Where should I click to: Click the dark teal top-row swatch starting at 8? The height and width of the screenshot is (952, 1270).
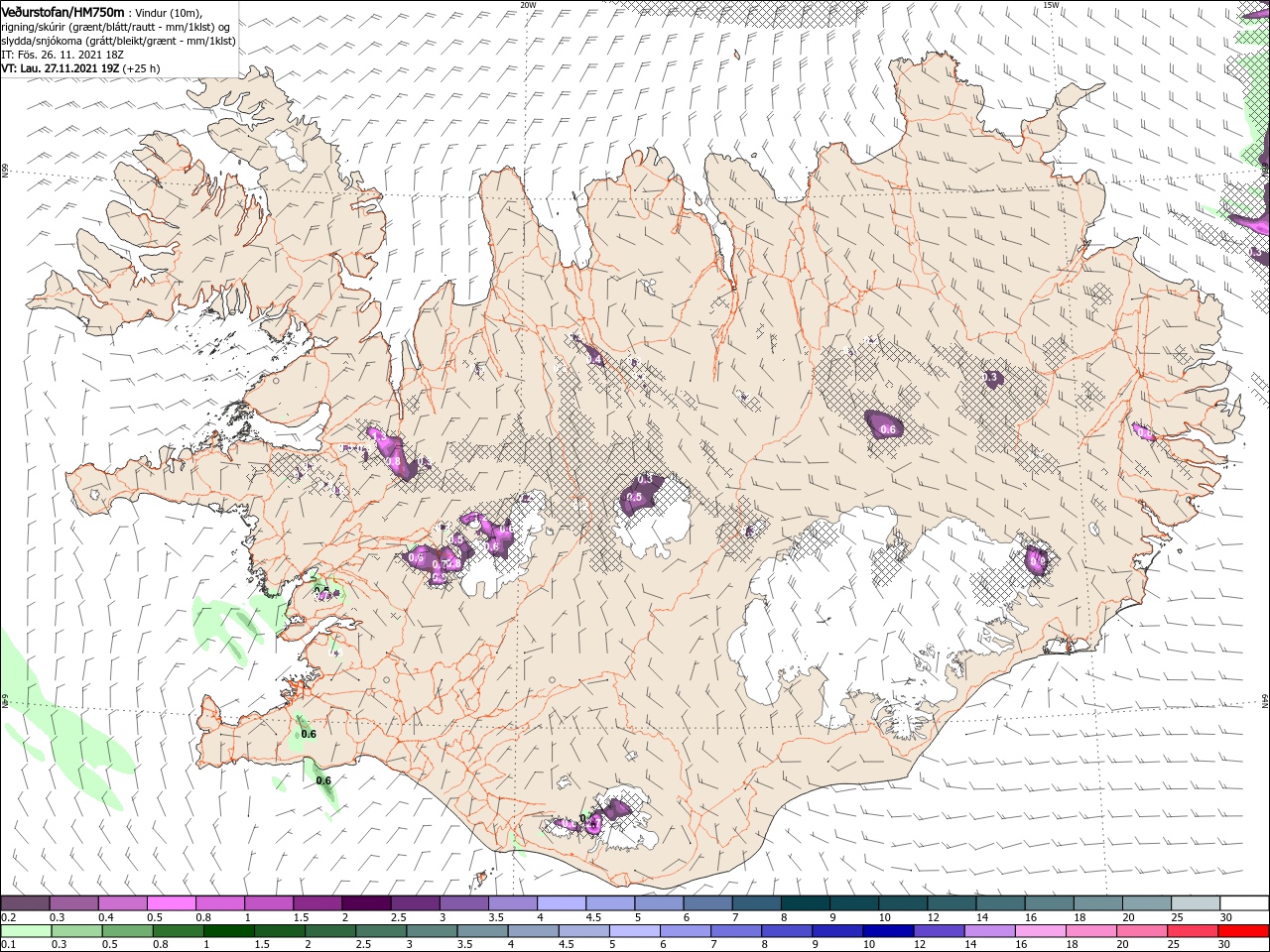[805, 903]
